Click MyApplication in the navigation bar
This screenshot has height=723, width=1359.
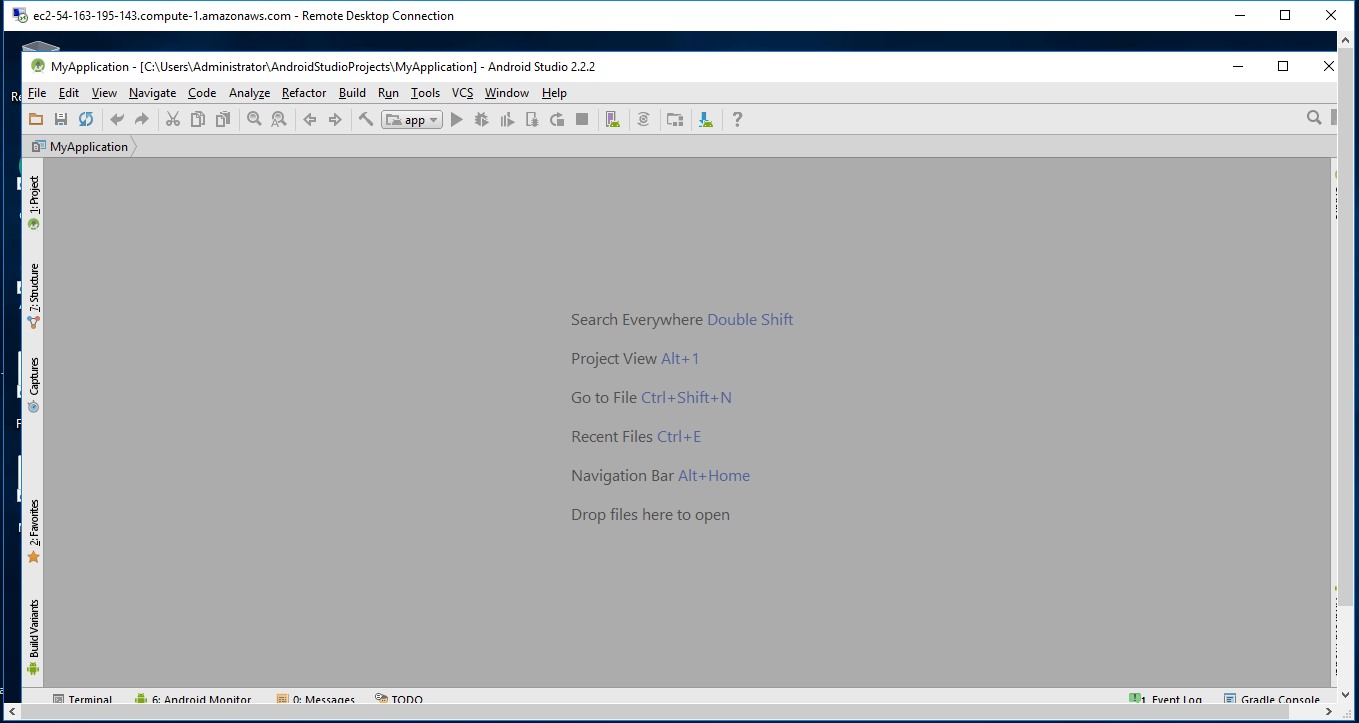[x=89, y=147]
